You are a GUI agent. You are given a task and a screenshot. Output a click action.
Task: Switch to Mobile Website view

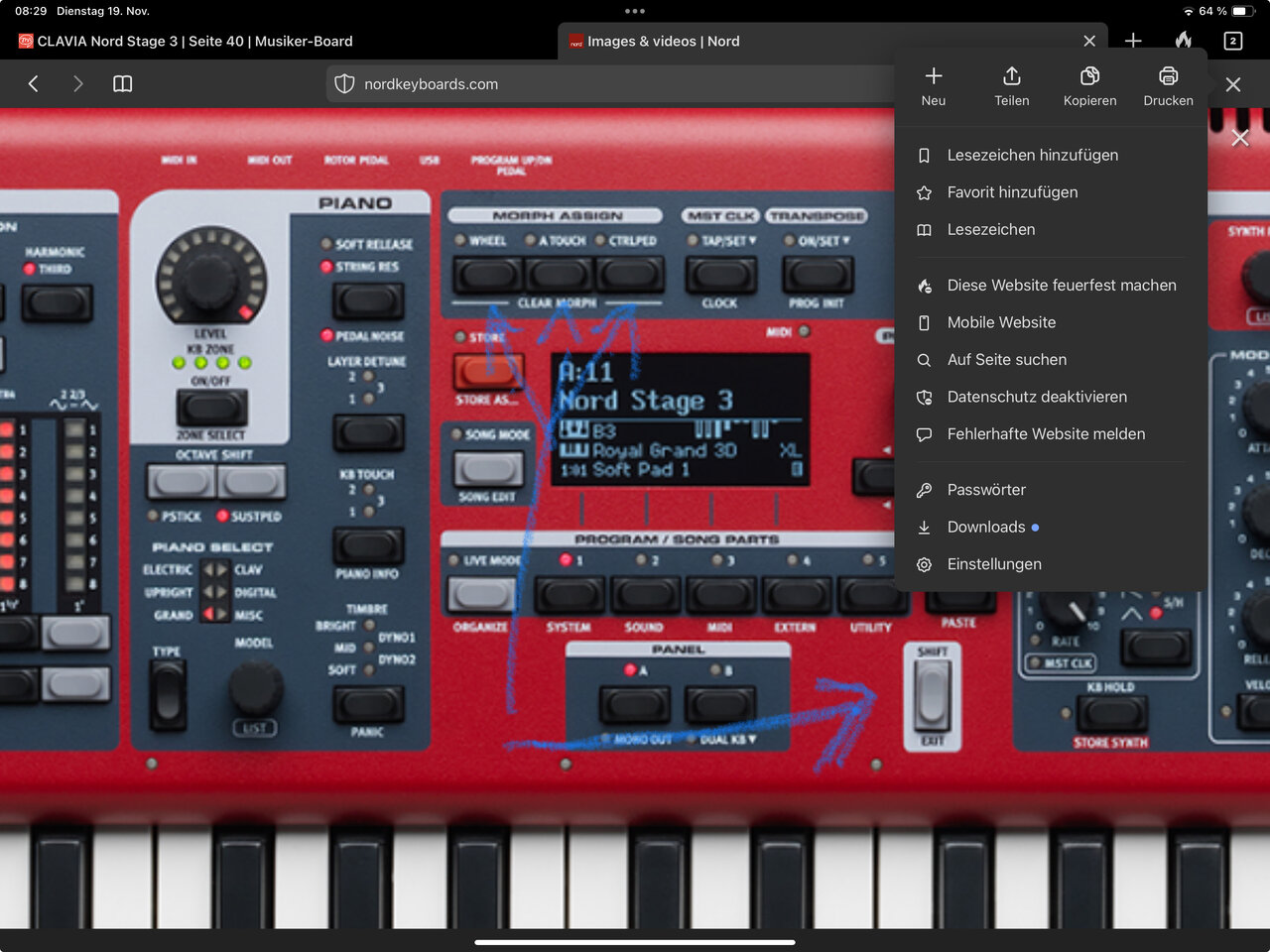pos(1001,322)
